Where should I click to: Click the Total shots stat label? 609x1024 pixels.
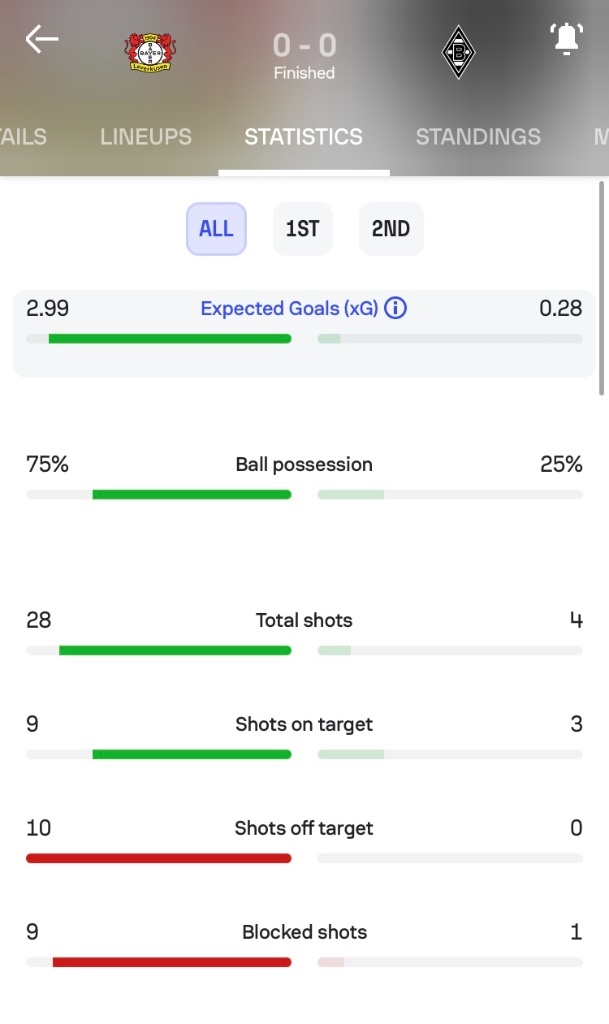tap(304, 620)
